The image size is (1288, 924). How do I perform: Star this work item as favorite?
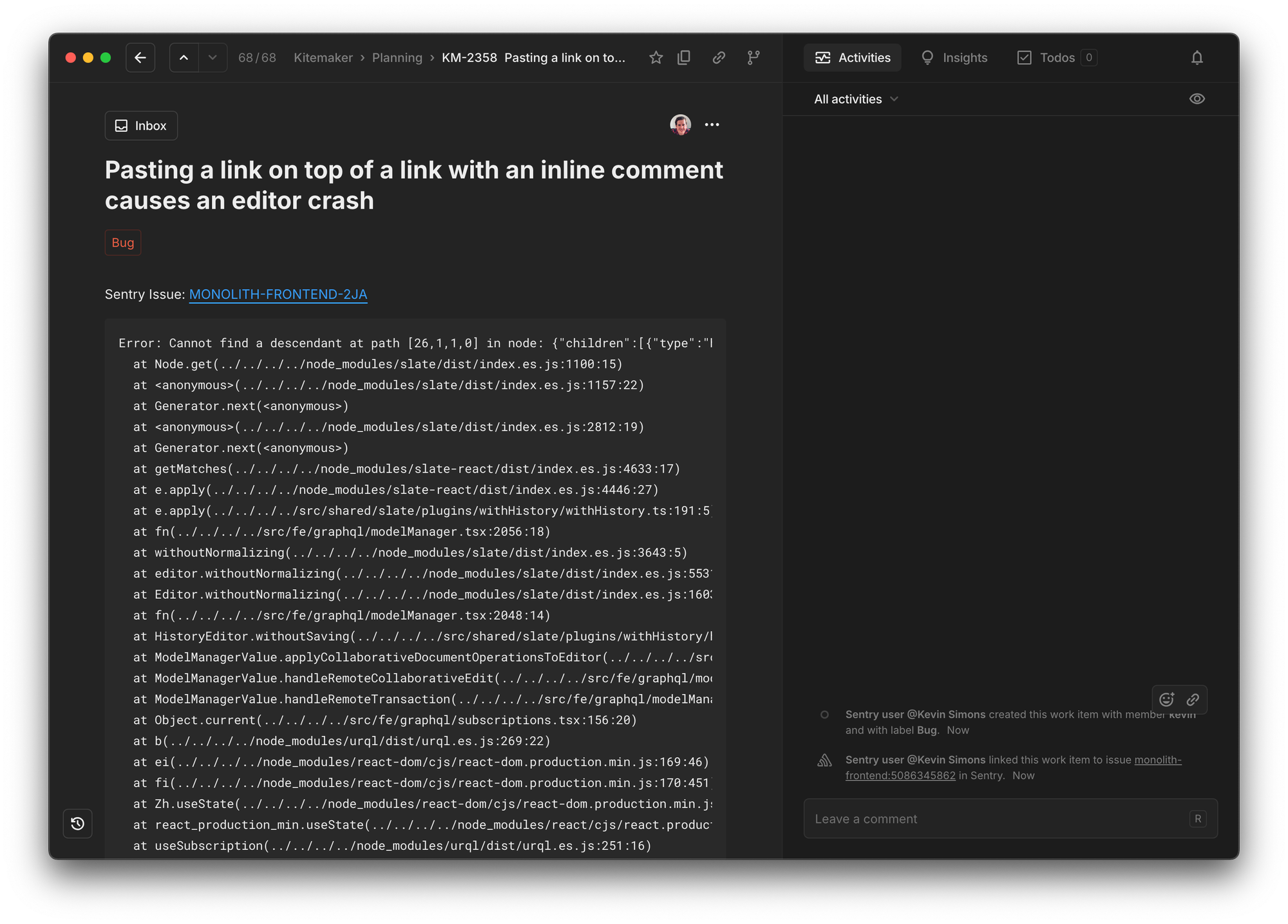(656, 58)
